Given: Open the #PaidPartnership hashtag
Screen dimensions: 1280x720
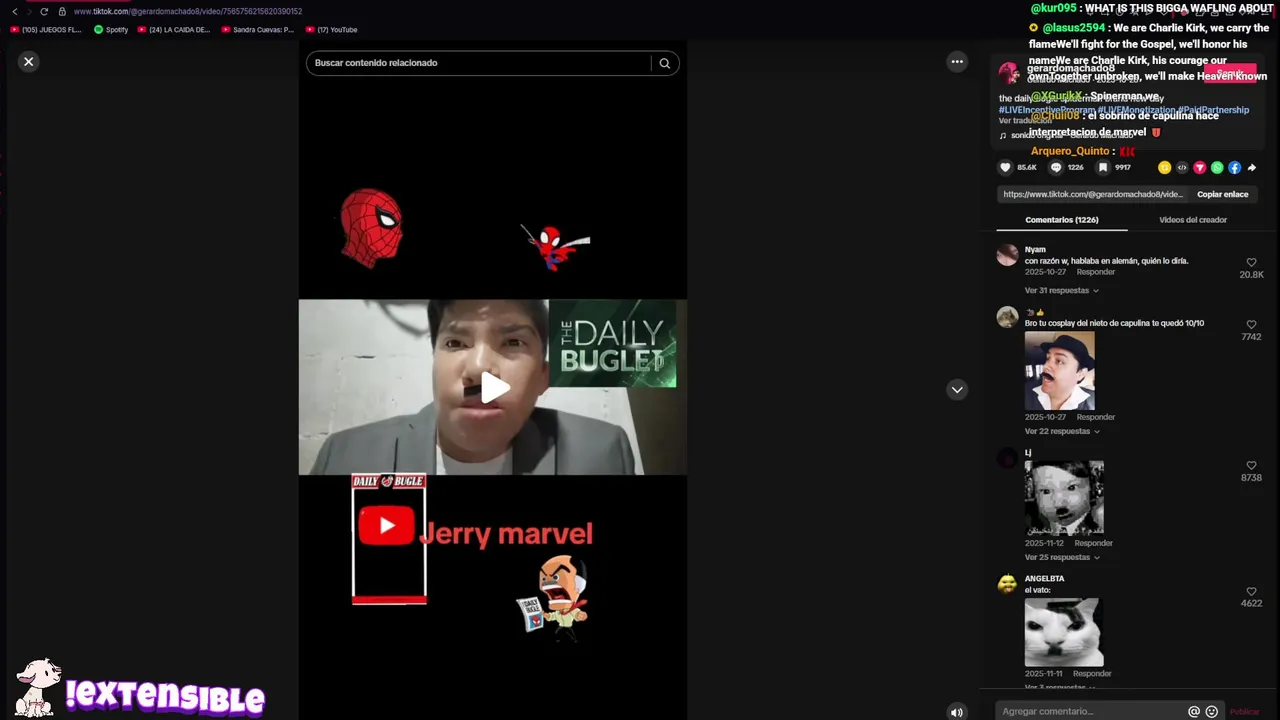Looking at the screenshot, I should pos(1213,110).
